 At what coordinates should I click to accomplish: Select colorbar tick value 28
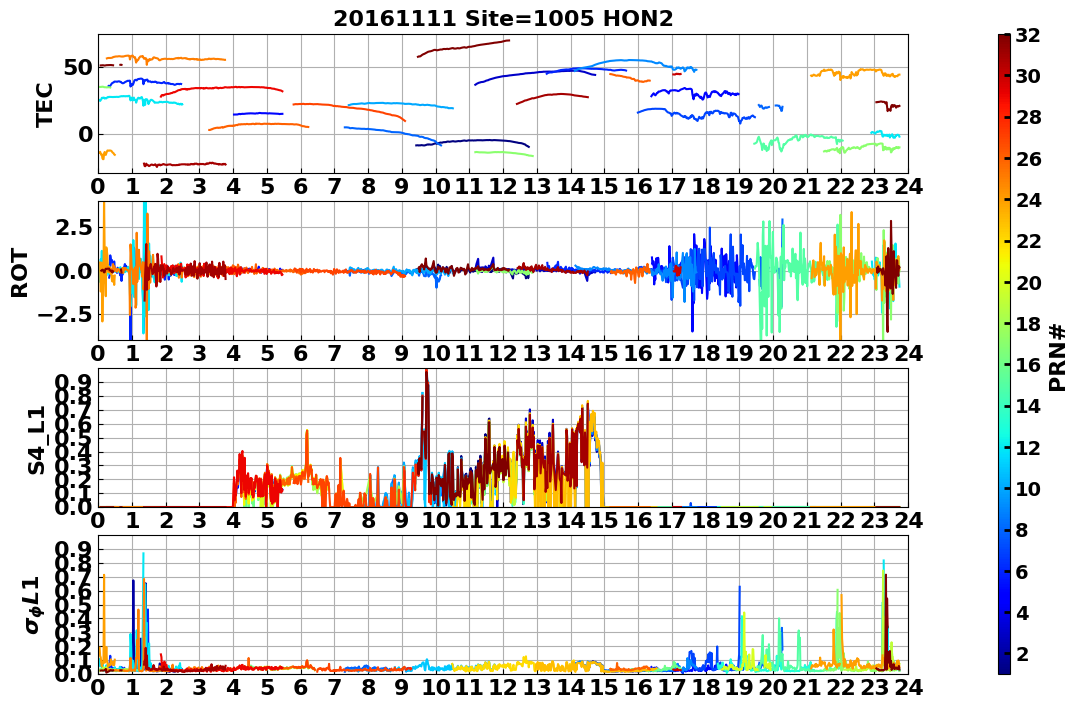click(x=1028, y=117)
